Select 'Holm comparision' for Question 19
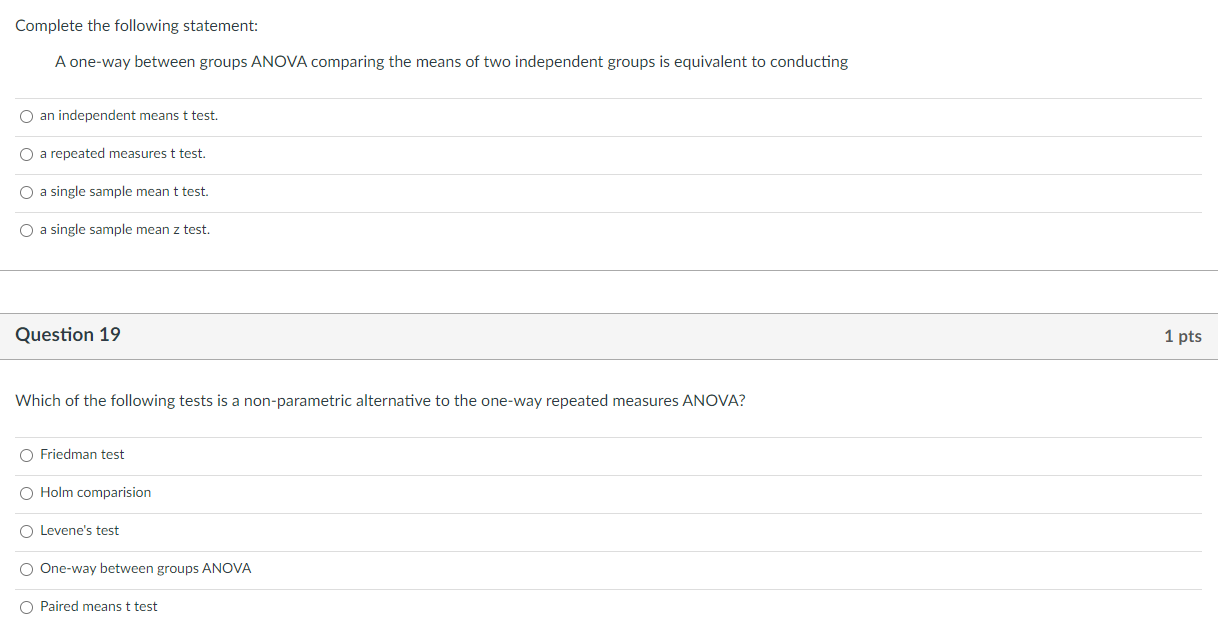This screenshot has height=626, width=1218. [x=26, y=492]
